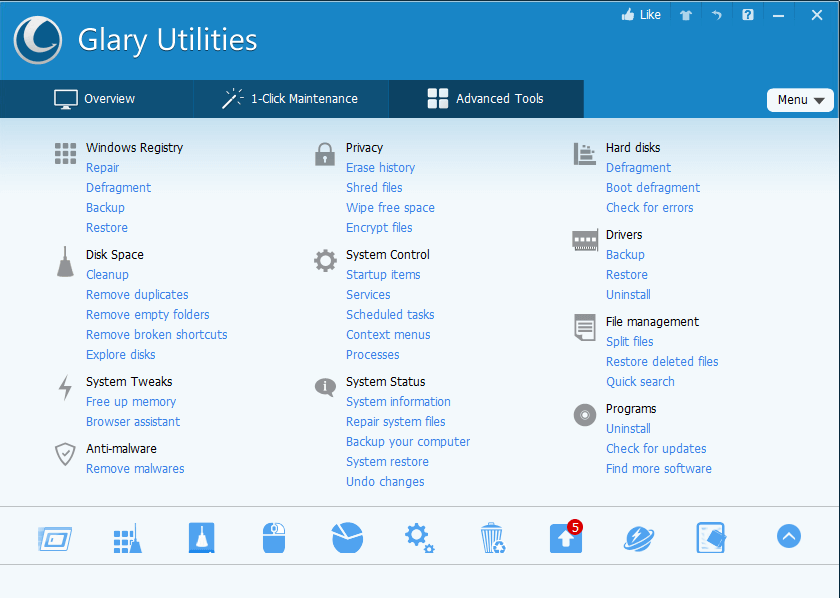Open help via the question mark icon

748,15
